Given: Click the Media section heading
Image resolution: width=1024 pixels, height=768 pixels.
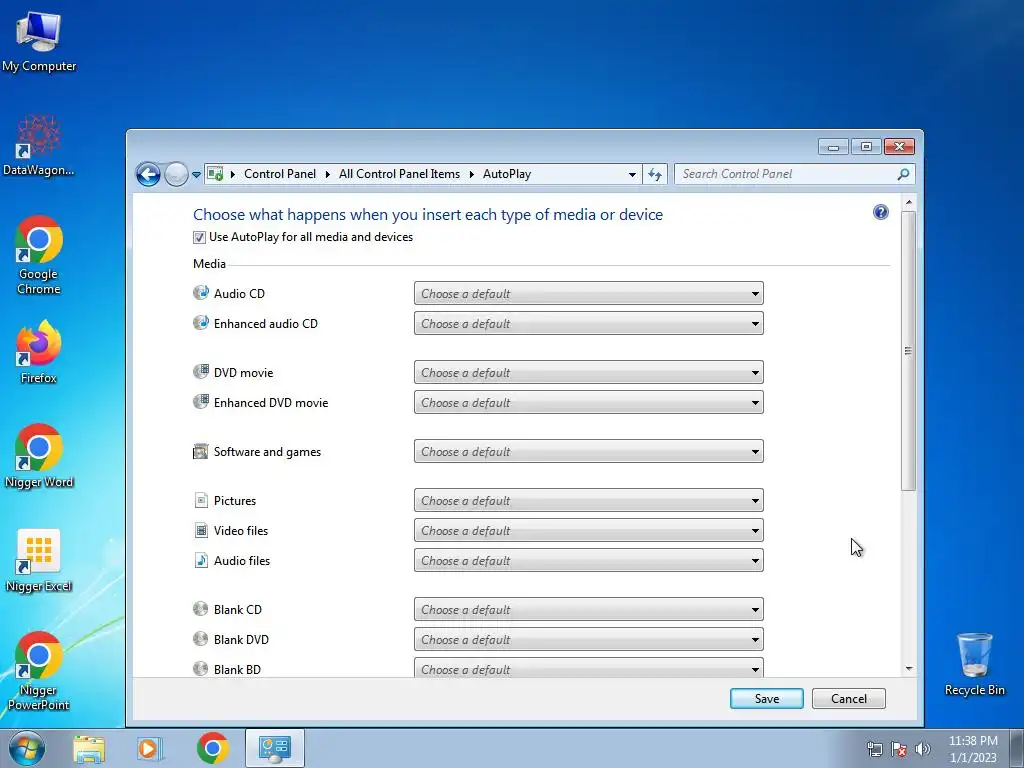Looking at the screenshot, I should pos(209,264).
